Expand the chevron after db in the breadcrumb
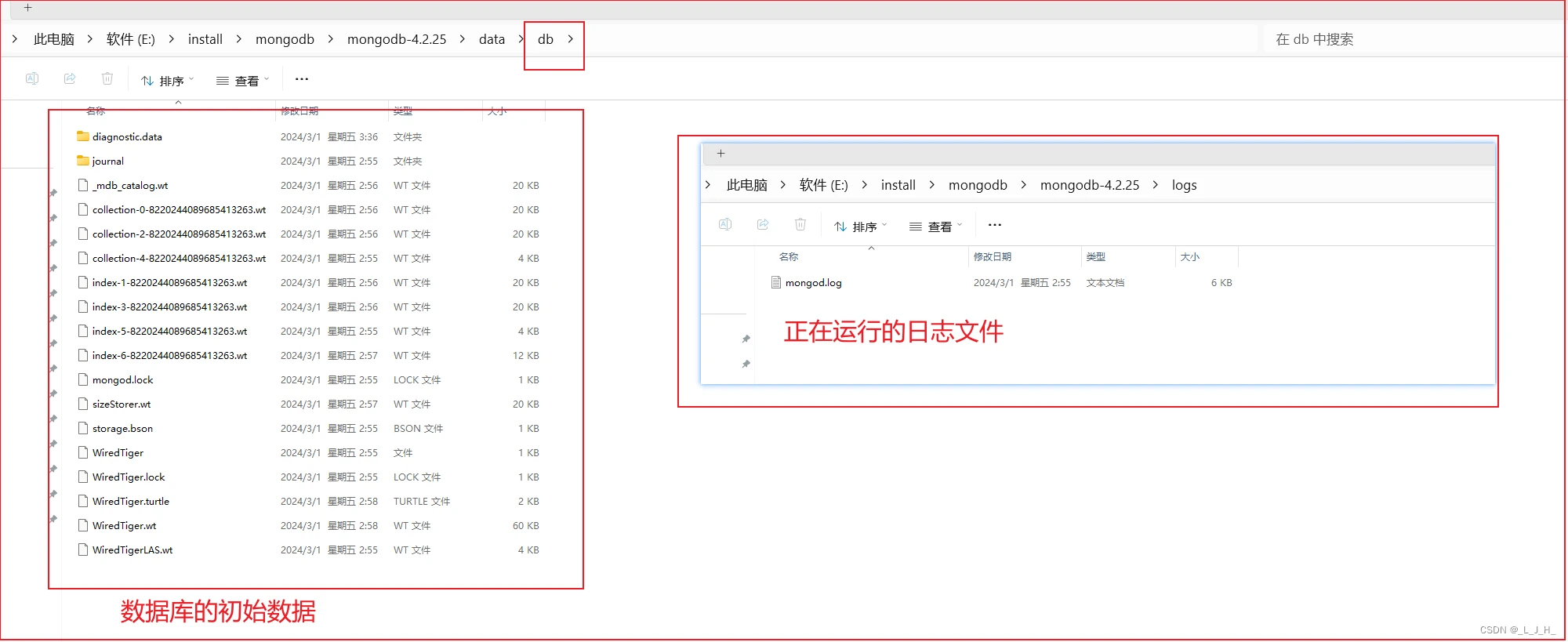The height and width of the screenshot is (642, 1568). point(570,39)
